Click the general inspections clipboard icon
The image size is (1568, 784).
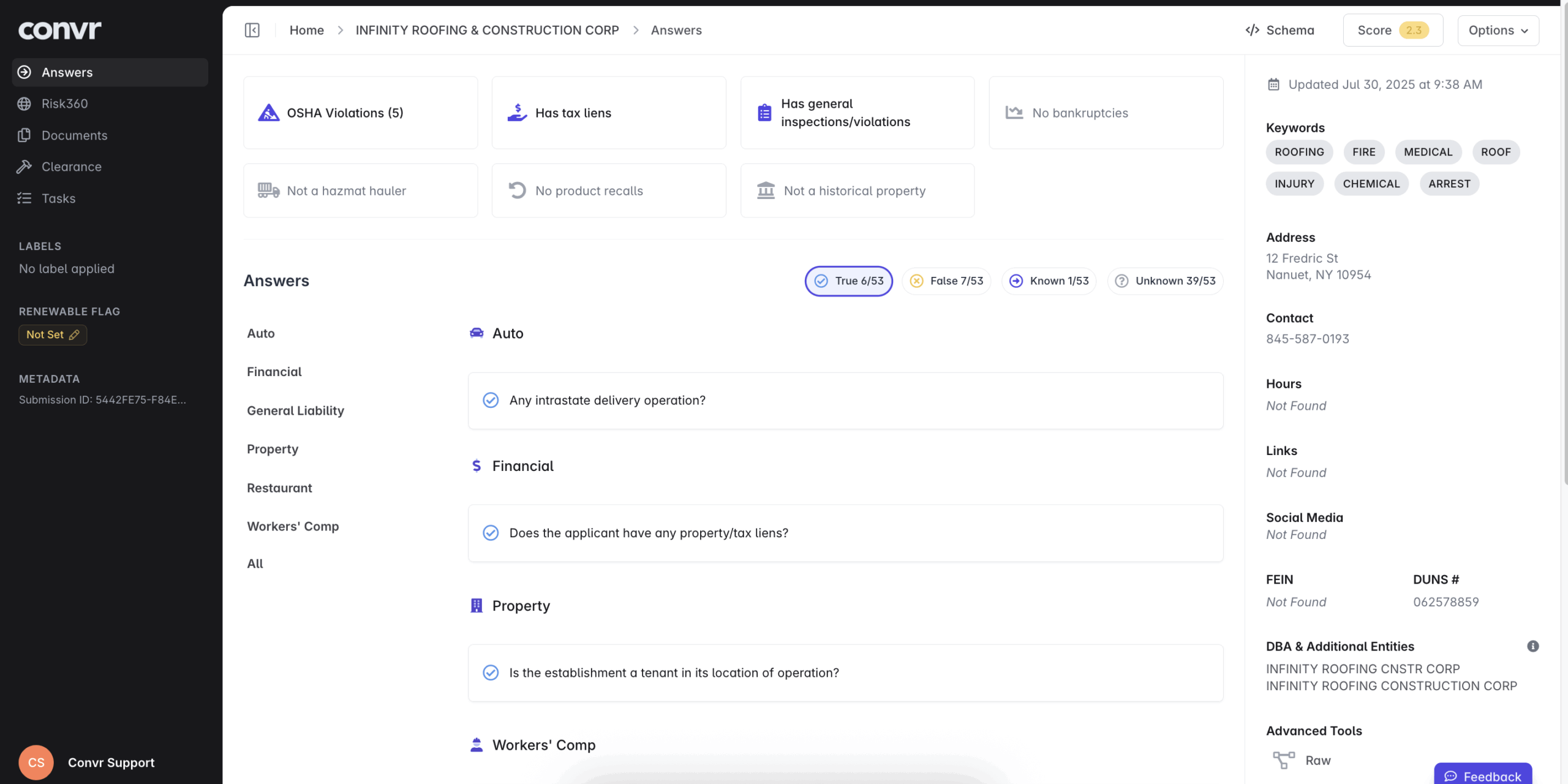(x=764, y=113)
